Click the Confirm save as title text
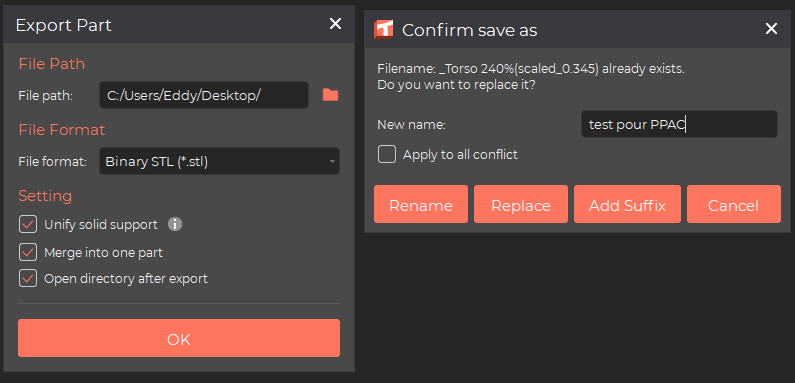The width and height of the screenshot is (795, 383). [469, 30]
